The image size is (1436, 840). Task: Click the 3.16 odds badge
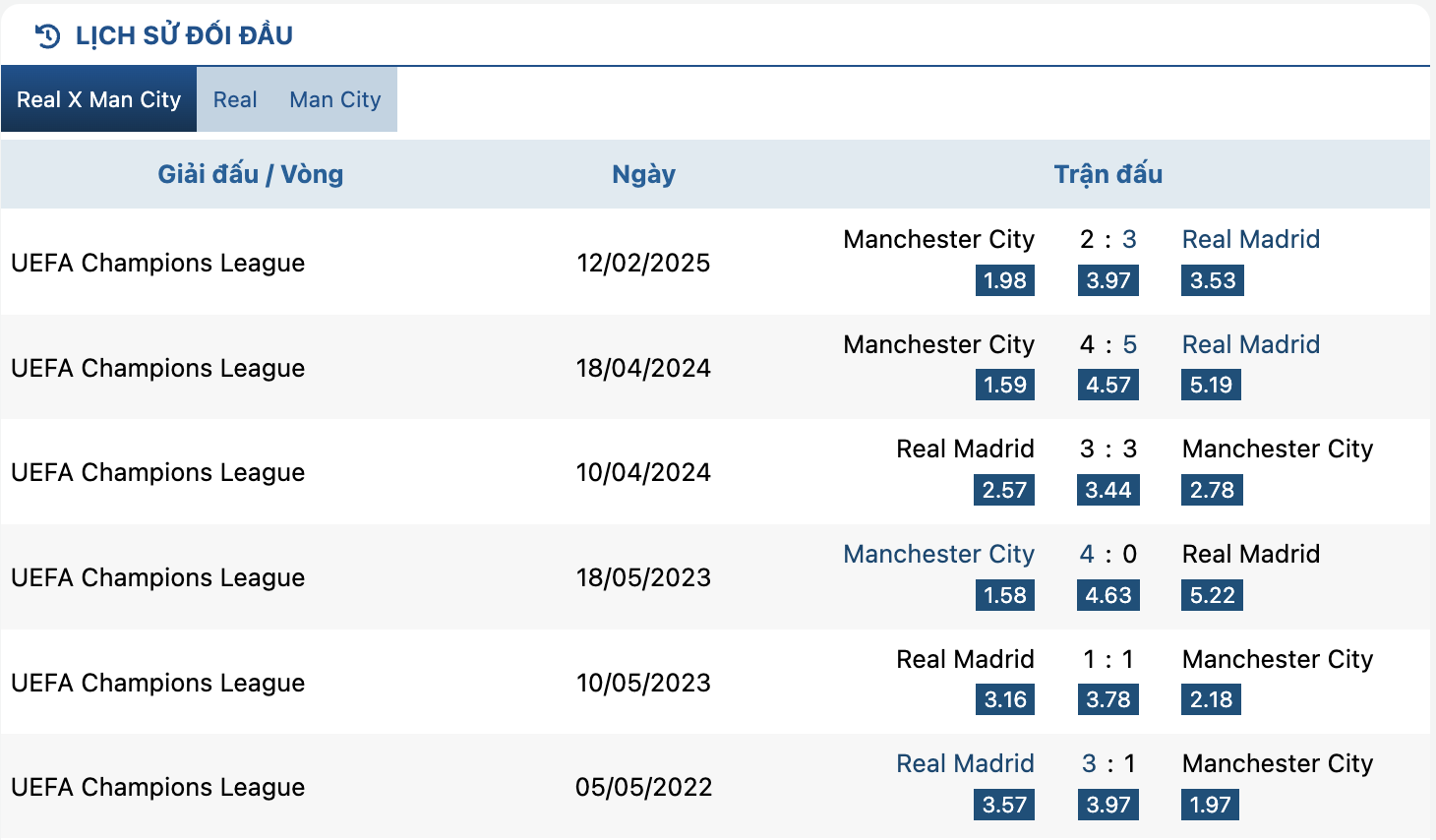[x=1004, y=699]
